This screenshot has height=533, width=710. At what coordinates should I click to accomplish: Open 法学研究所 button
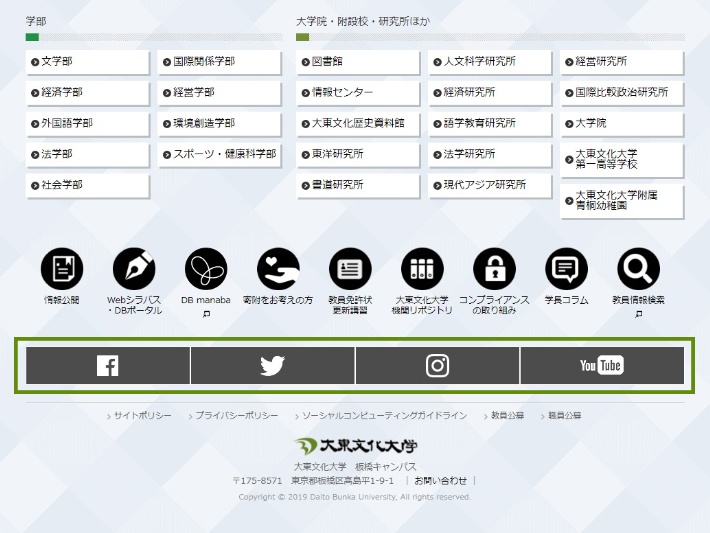coord(490,154)
